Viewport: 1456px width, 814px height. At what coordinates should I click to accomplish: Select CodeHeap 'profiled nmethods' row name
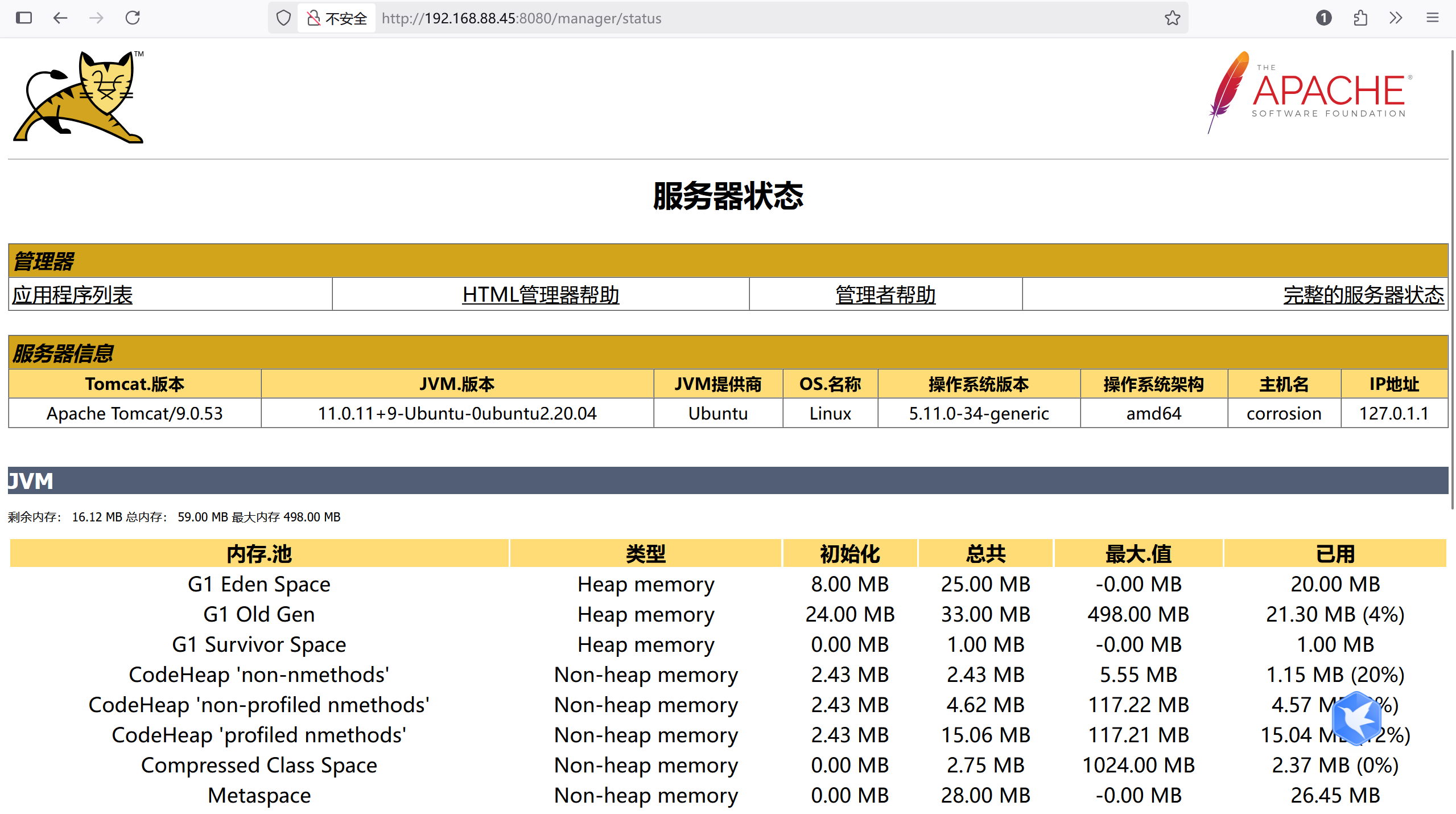tap(259, 735)
